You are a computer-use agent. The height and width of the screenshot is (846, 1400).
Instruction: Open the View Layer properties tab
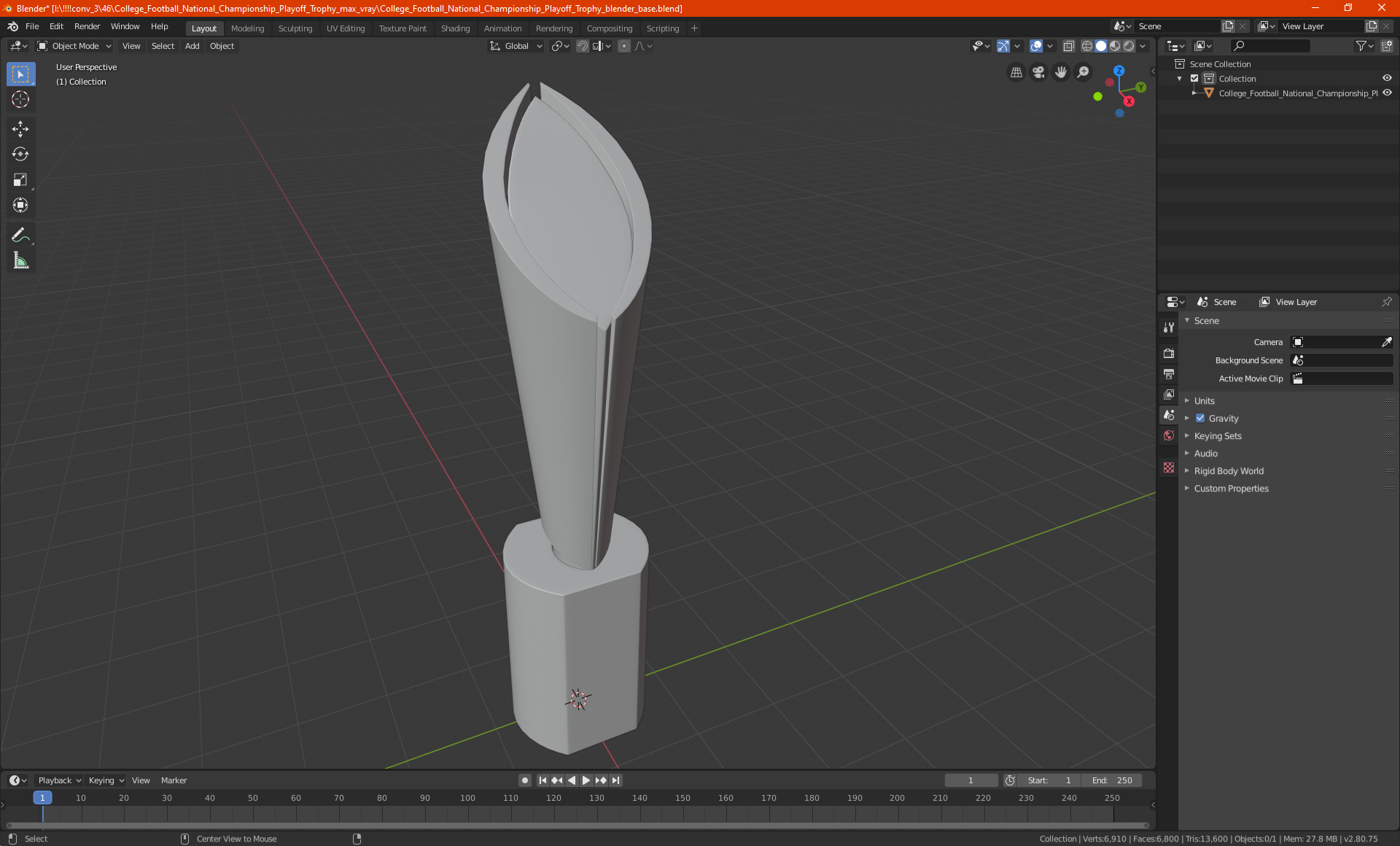[x=1169, y=395]
